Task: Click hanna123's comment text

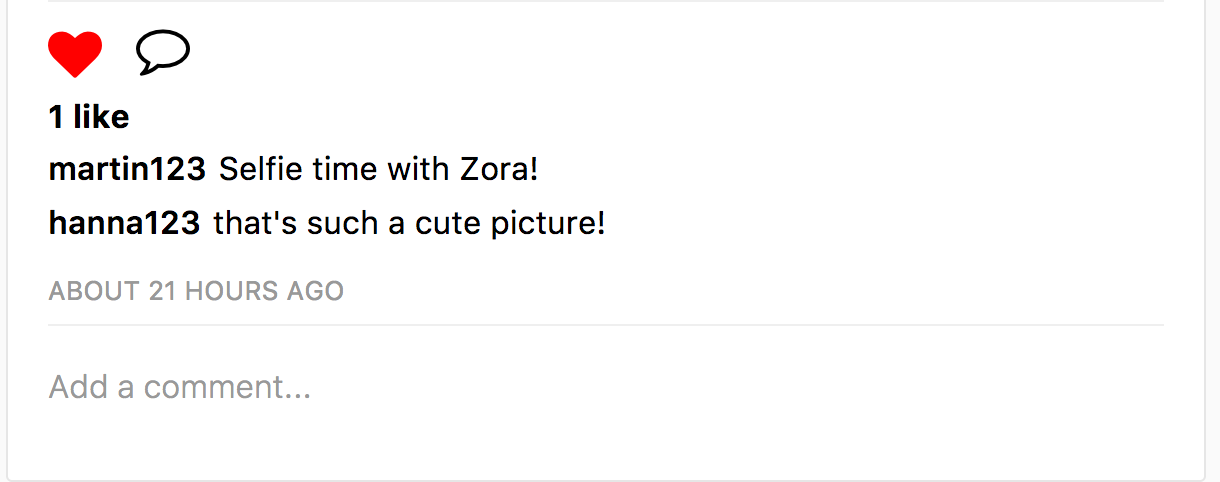Action: click(410, 223)
